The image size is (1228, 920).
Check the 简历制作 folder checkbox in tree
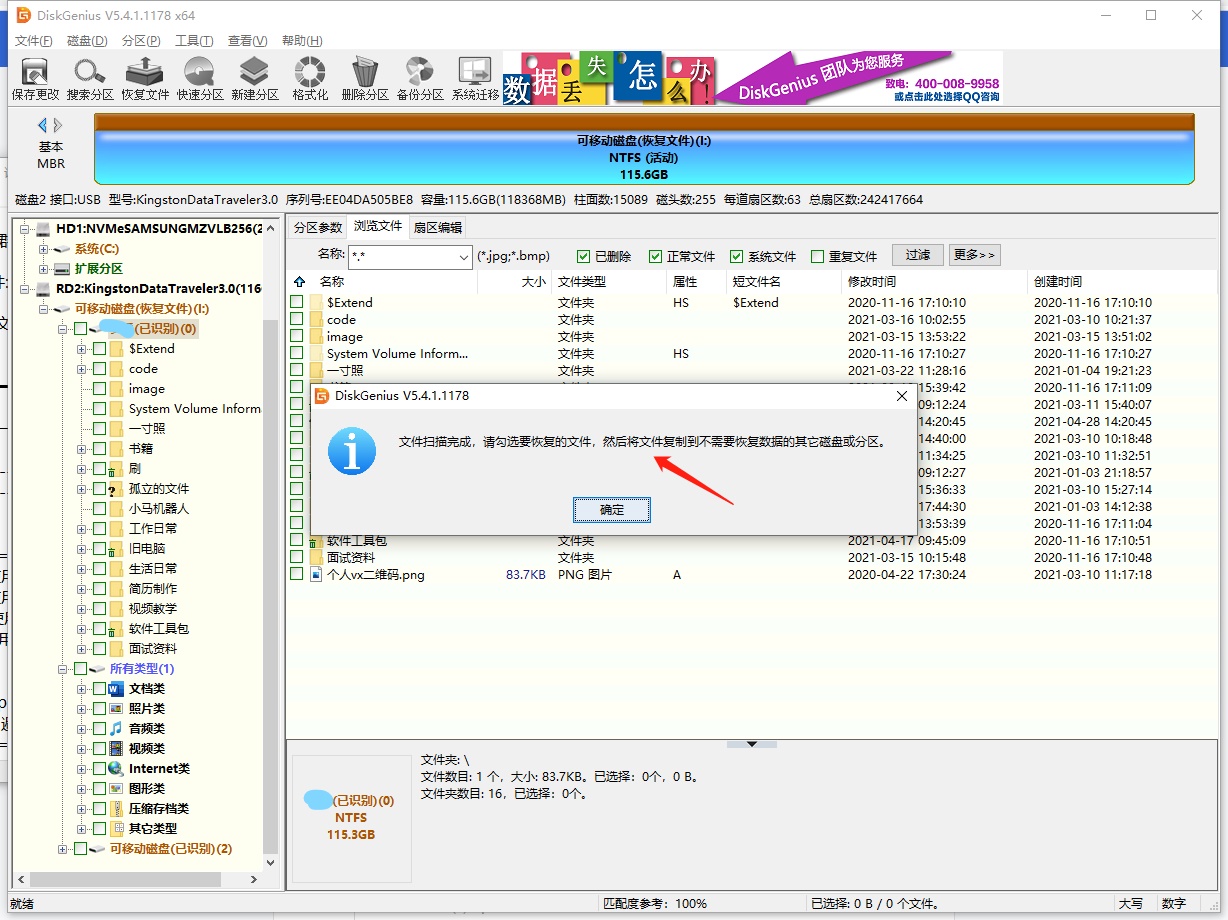click(x=99, y=589)
